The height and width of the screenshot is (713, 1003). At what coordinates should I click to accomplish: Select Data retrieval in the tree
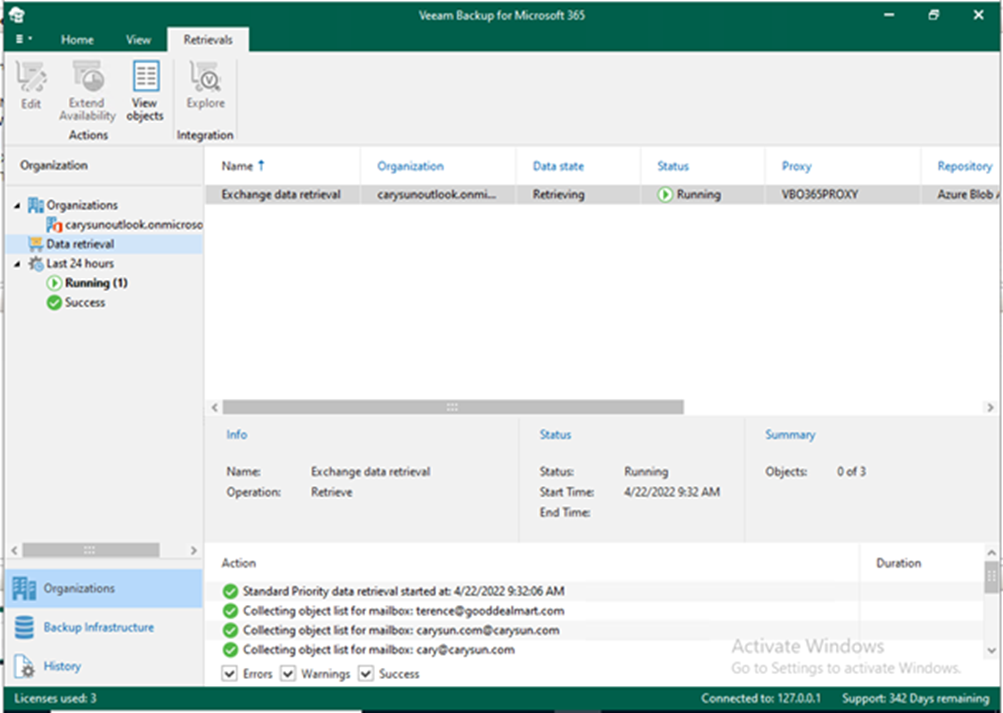(x=80, y=244)
